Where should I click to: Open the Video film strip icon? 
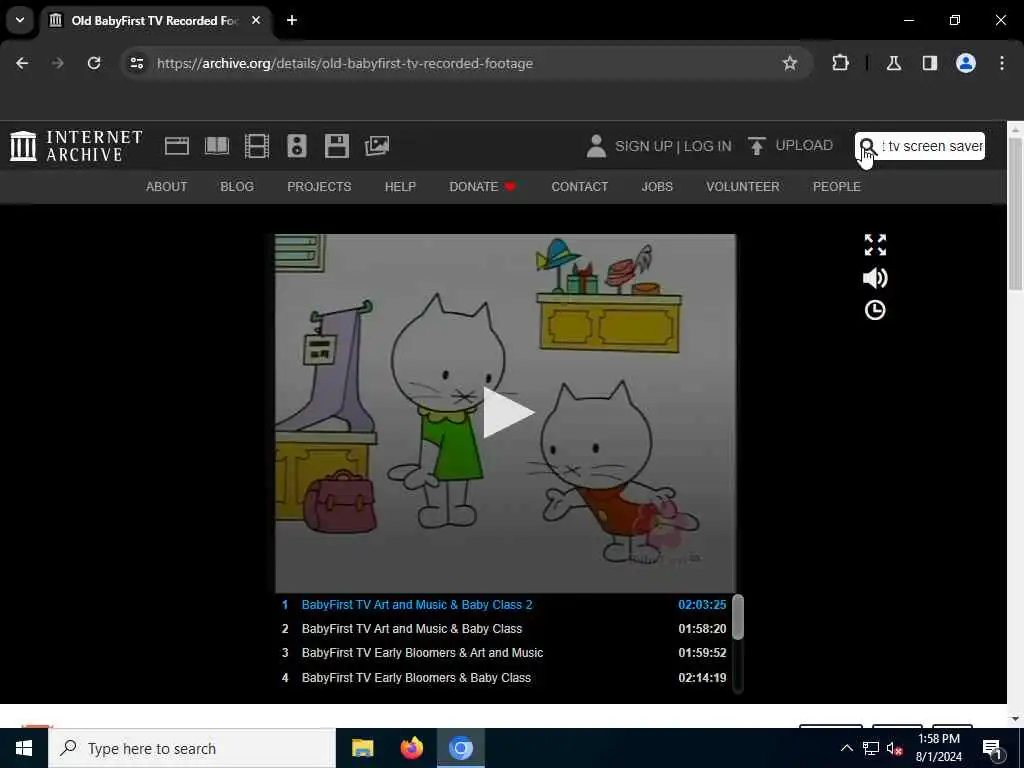click(257, 146)
